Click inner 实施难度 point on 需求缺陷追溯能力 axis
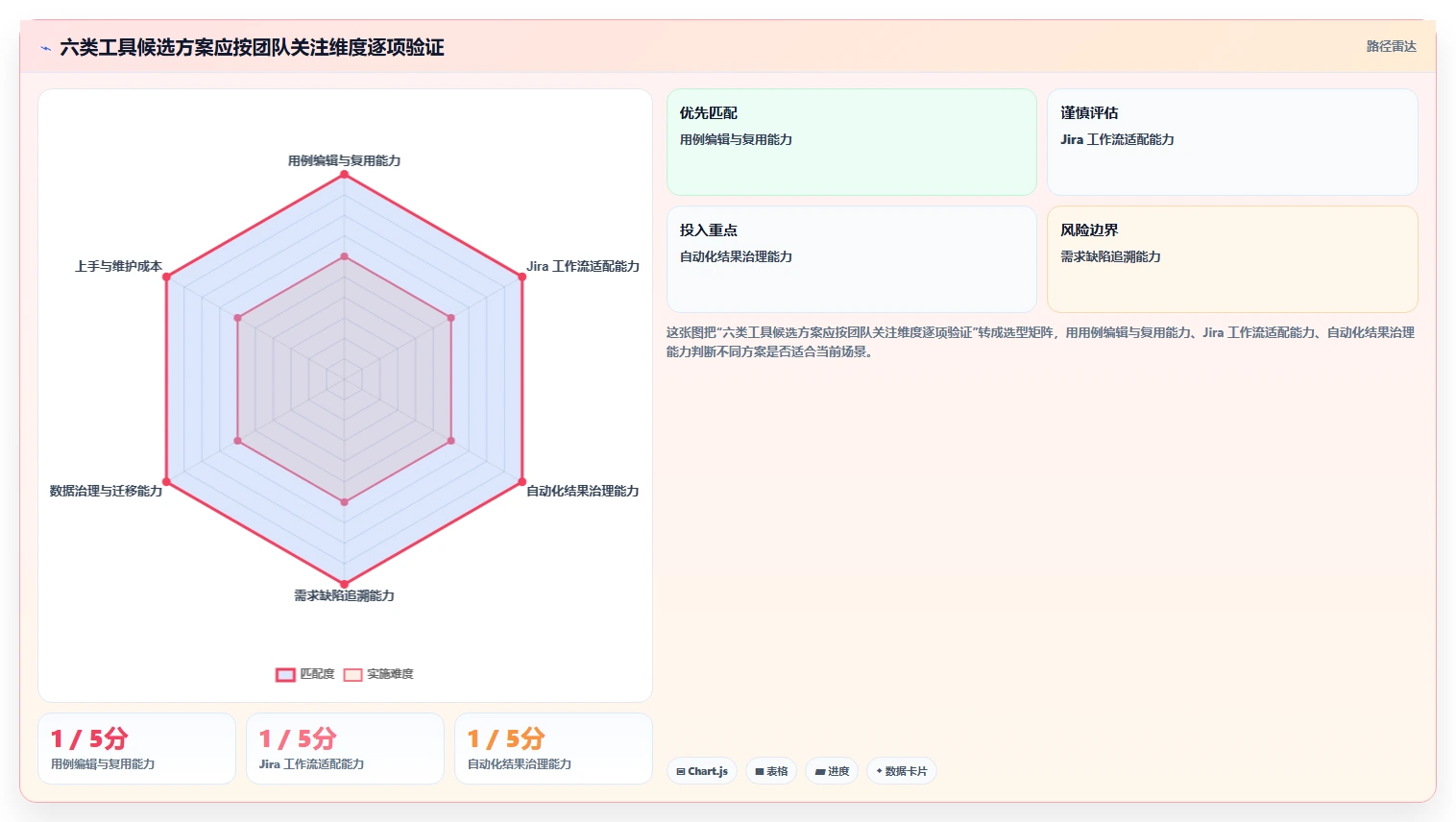Viewport: 1456px width, 822px height. pyautogui.click(x=344, y=502)
